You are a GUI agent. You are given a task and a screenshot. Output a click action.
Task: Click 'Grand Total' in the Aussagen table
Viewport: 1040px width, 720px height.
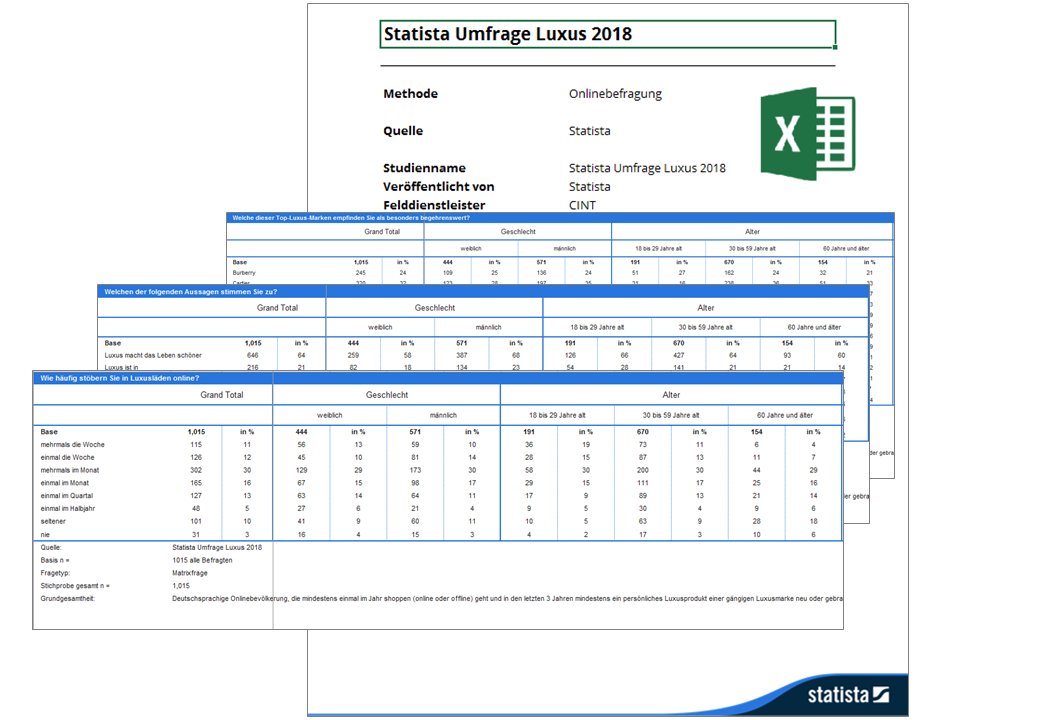click(277, 308)
